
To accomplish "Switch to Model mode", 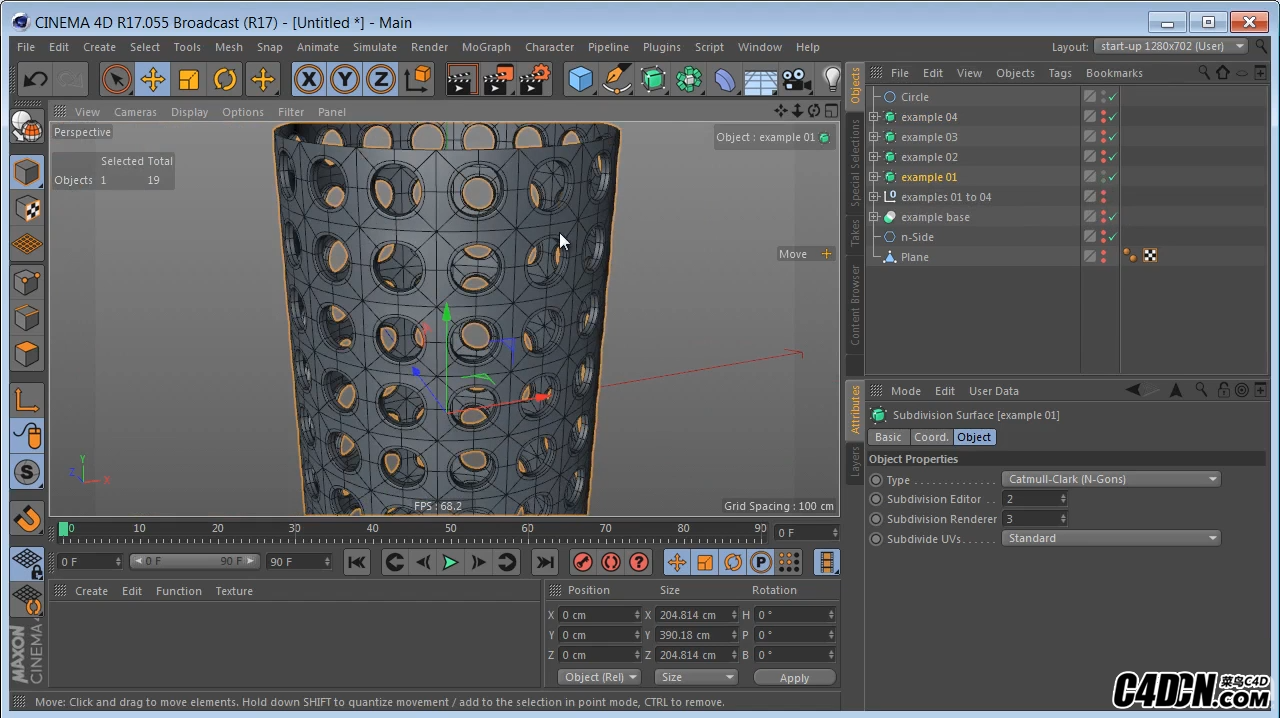I will pyautogui.click(x=27, y=172).
